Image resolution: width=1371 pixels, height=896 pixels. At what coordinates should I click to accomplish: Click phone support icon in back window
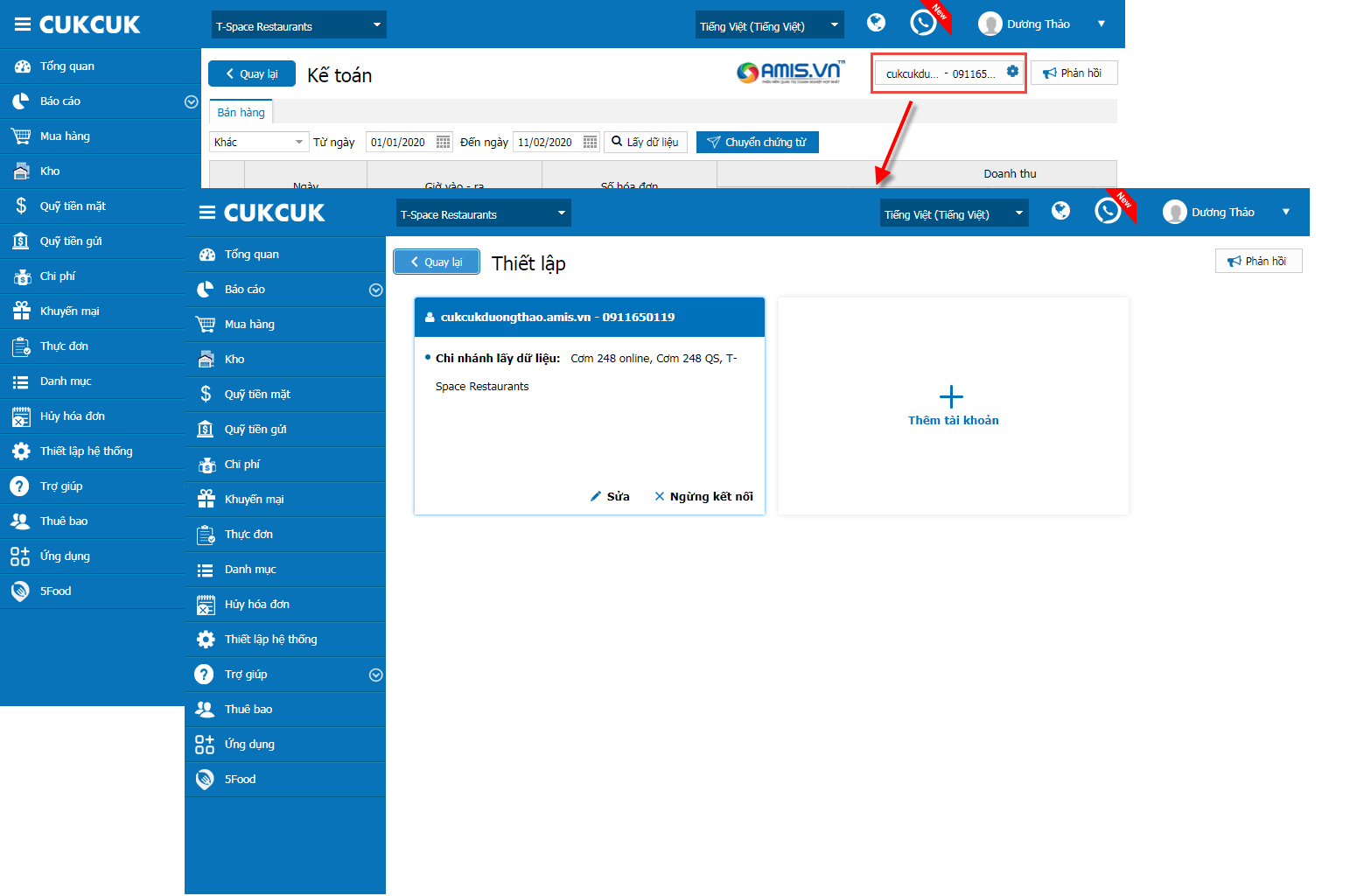click(x=923, y=22)
